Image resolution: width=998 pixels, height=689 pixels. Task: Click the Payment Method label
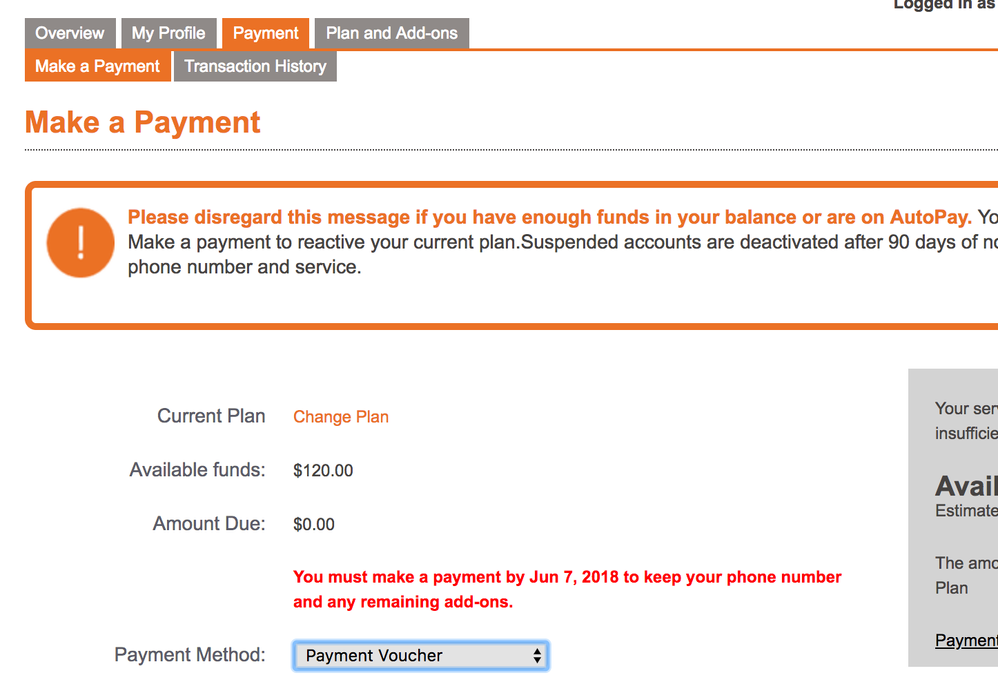(x=190, y=655)
